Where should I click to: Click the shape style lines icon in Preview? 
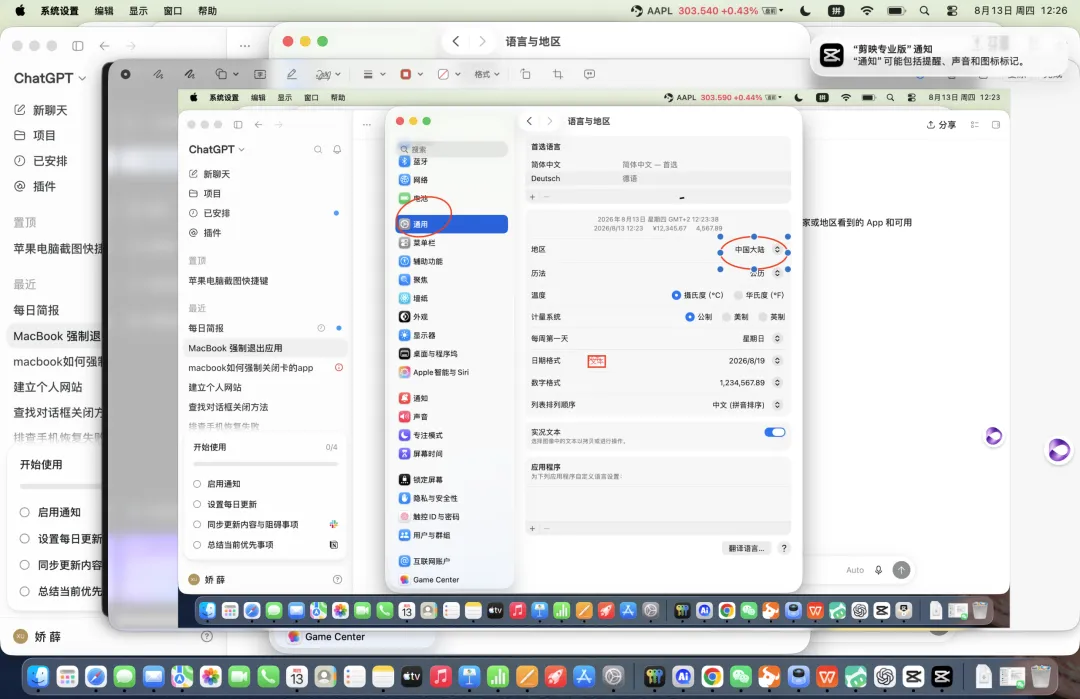pos(368,74)
